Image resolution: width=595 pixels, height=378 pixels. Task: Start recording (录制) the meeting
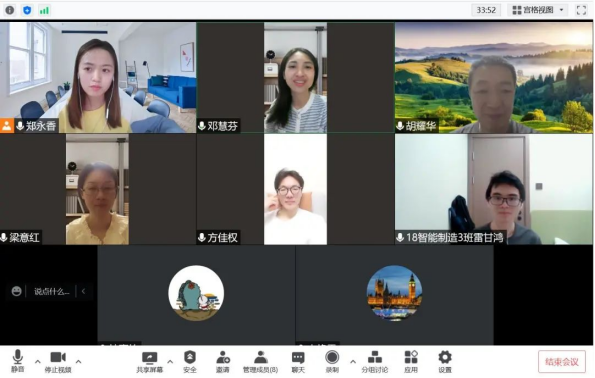[332, 362]
